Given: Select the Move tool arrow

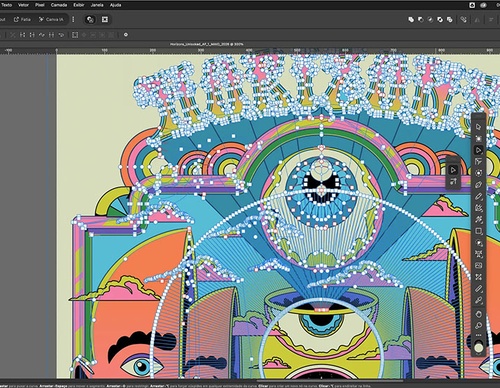Looking at the screenshot, I should coord(479,127).
